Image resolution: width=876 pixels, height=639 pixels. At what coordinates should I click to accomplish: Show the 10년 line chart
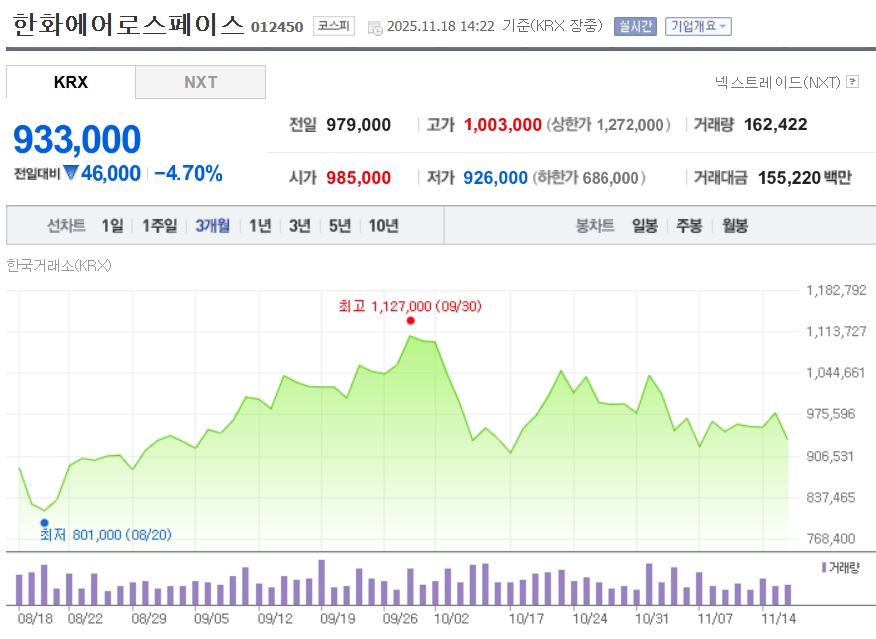point(383,226)
